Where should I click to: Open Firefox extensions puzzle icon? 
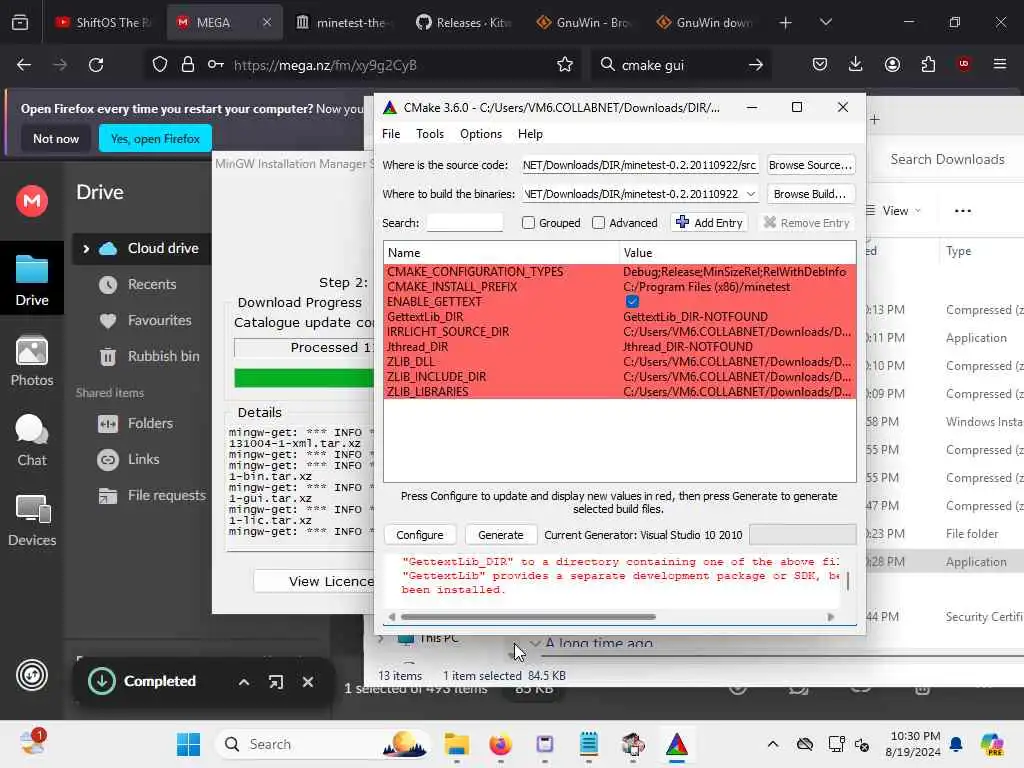click(x=928, y=65)
